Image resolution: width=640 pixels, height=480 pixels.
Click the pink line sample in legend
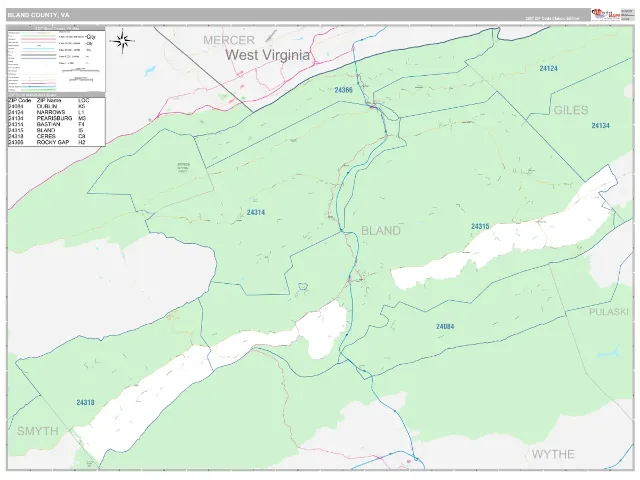coord(38,39)
